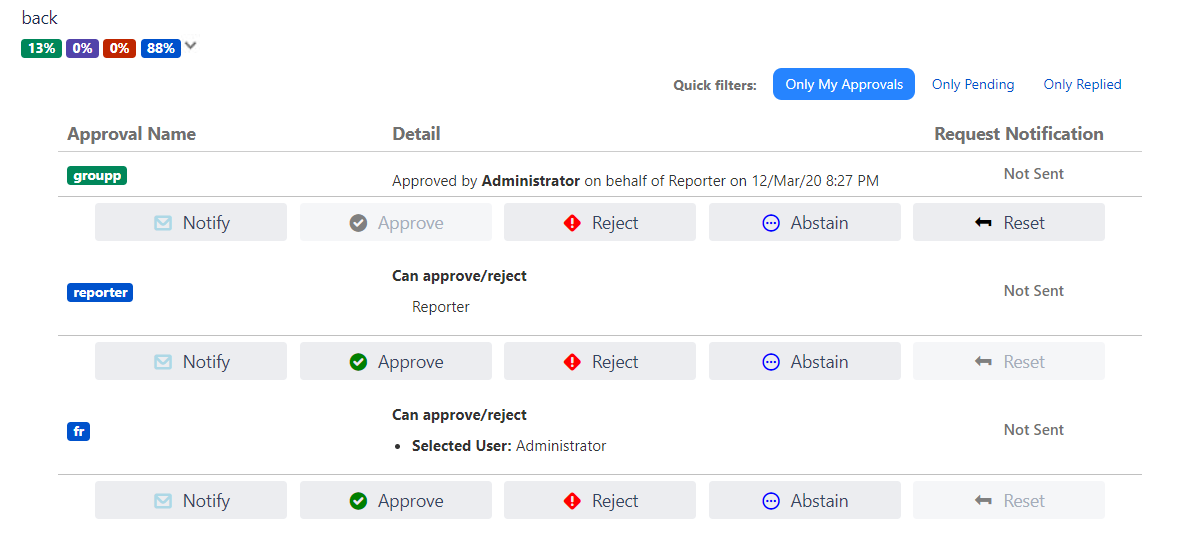Click the green 13% status badge
The height and width of the screenshot is (536, 1182).
[41, 48]
